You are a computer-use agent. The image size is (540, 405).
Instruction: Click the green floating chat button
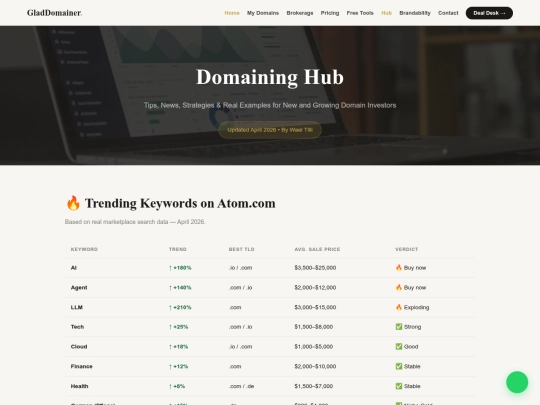pos(517,382)
